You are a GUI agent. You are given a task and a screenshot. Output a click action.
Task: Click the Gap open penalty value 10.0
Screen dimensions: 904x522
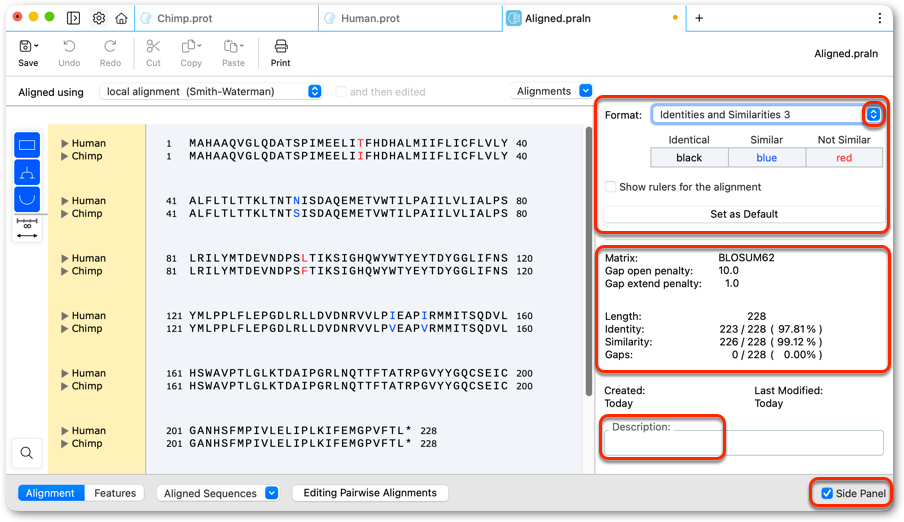click(728, 271)
